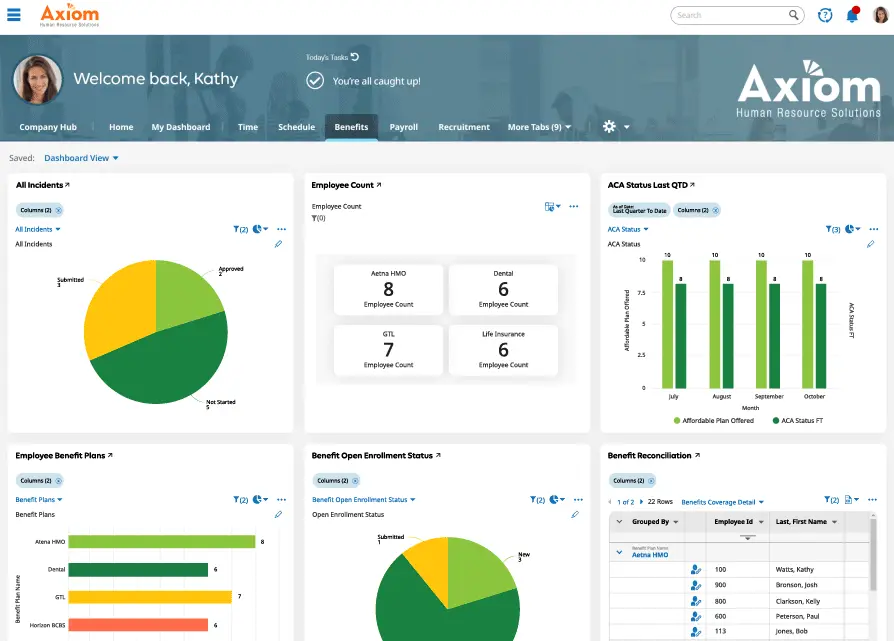Switch to the Payroll tab
The image size is (894, 641).
click(x=404, y=127)
